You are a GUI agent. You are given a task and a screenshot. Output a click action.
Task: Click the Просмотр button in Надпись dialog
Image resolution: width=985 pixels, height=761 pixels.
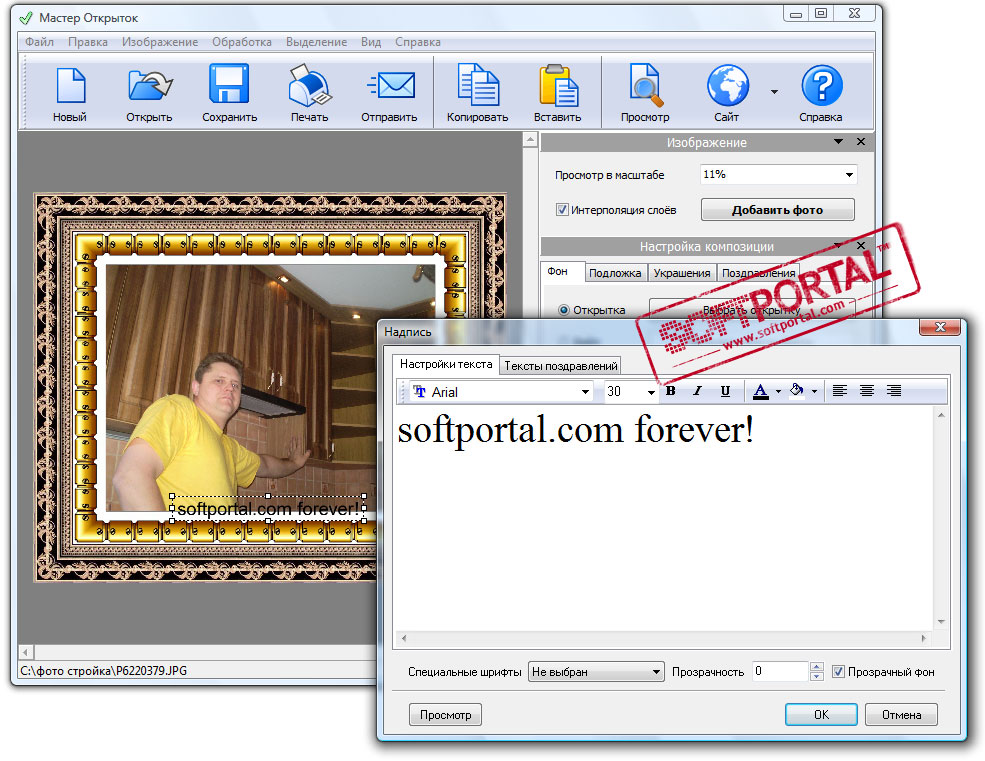(445, 714)
